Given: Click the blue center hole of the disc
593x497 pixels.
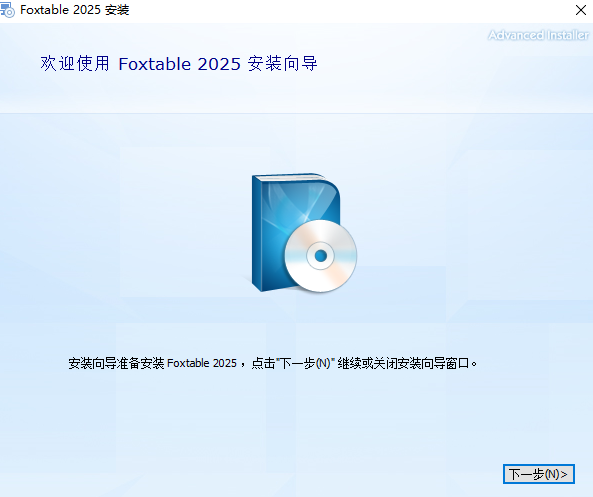Looking at the screenshot, I should (321, 256).
